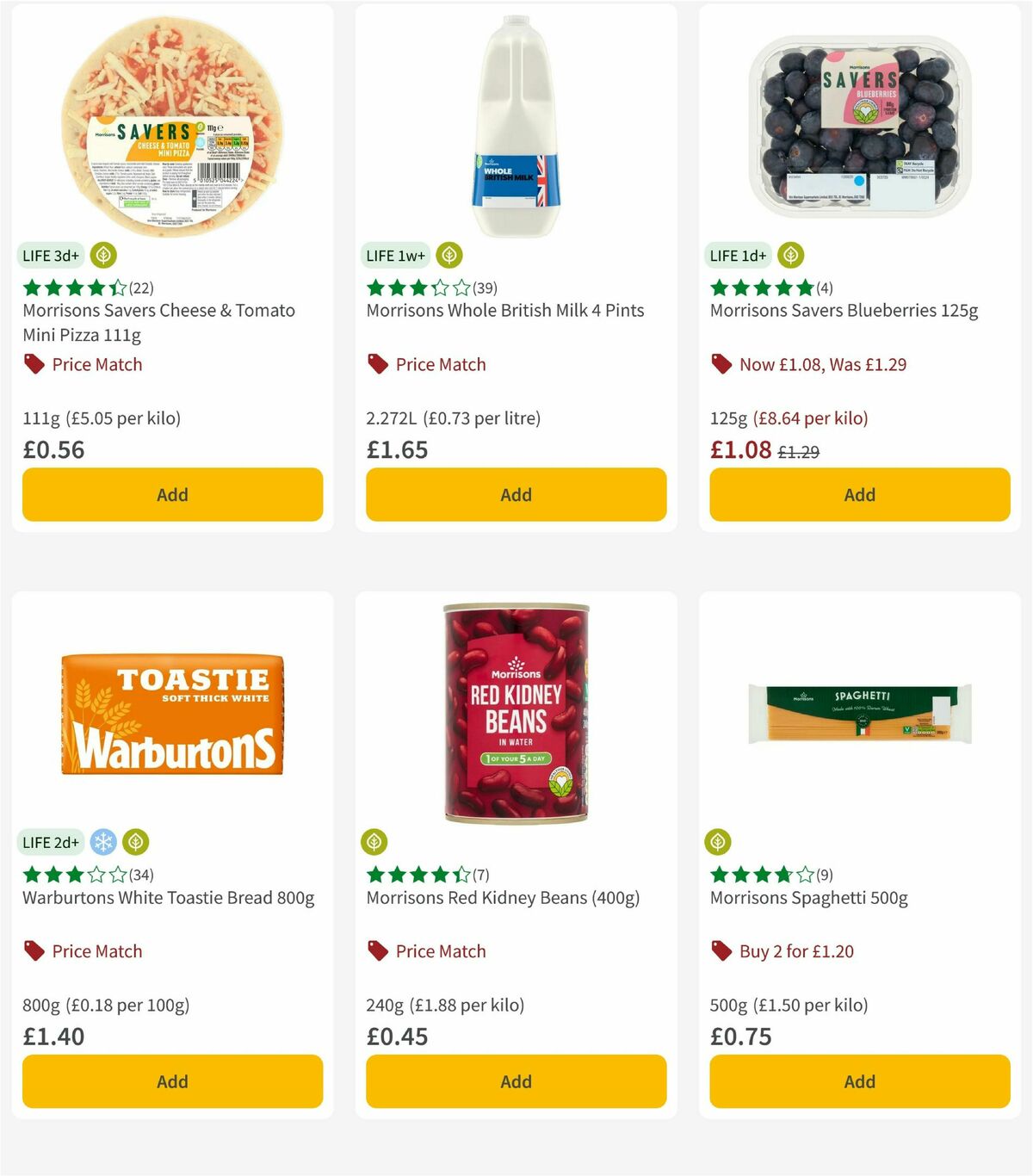Viewport: 1033px width, 1176px height.
Task: Select the LIFE 2d+ badge on Warburtons bread
Action: pyautogui.click(x=50, y=842)
